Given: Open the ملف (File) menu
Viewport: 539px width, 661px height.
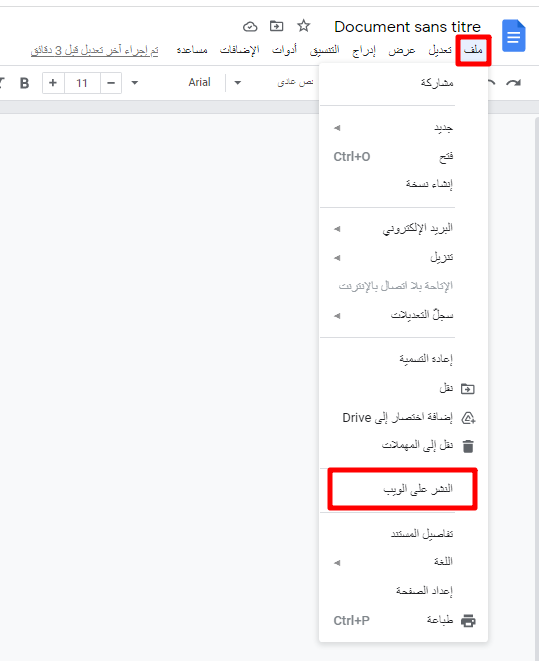Looking at the screenshot, I should point(473,50).
